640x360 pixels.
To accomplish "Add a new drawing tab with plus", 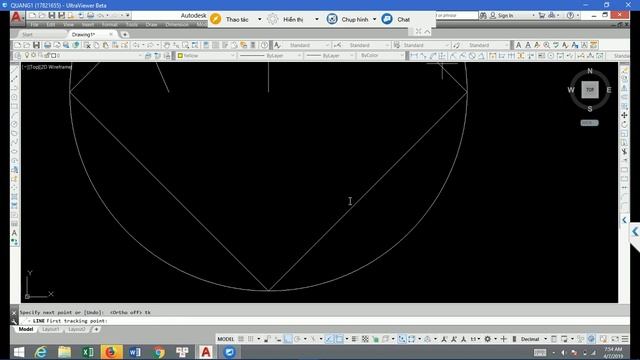I will (125, 35).
